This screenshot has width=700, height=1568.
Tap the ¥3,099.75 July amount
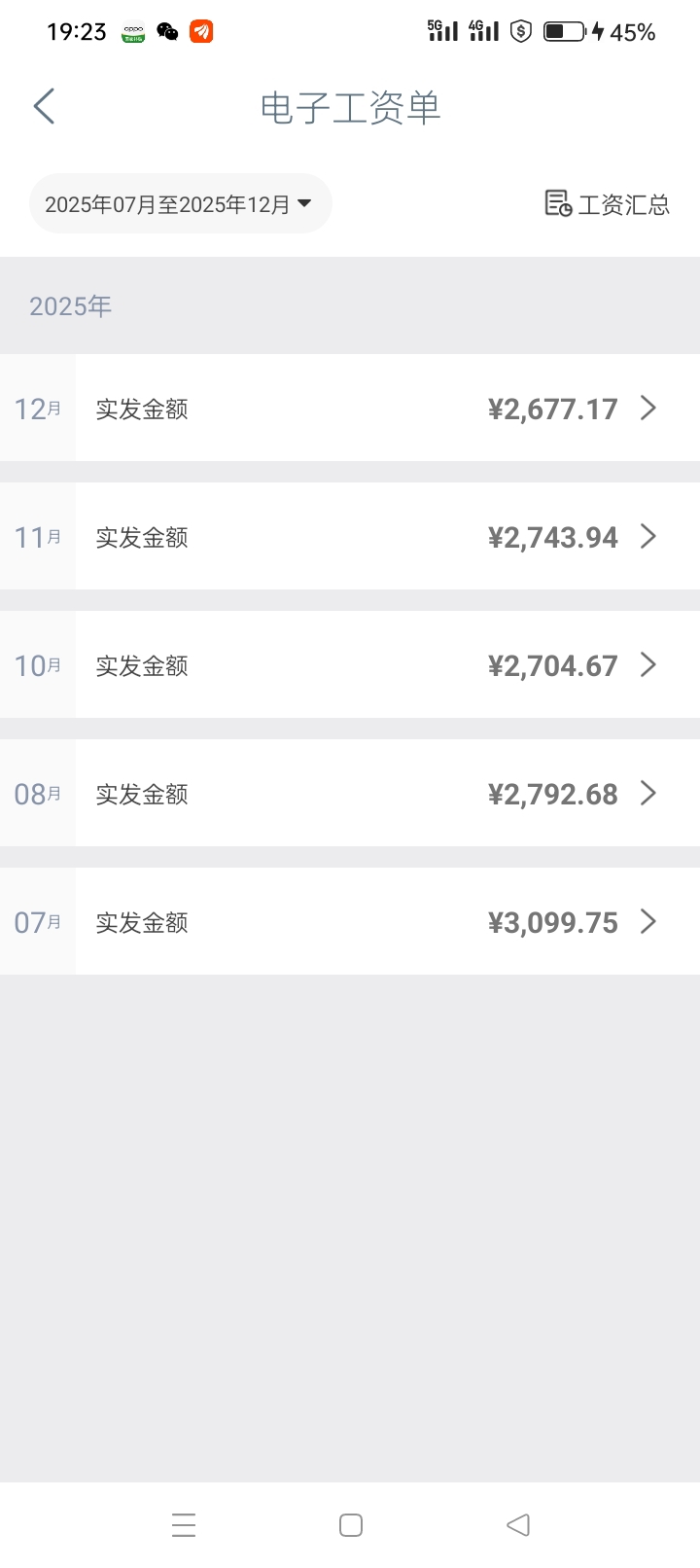552,922
